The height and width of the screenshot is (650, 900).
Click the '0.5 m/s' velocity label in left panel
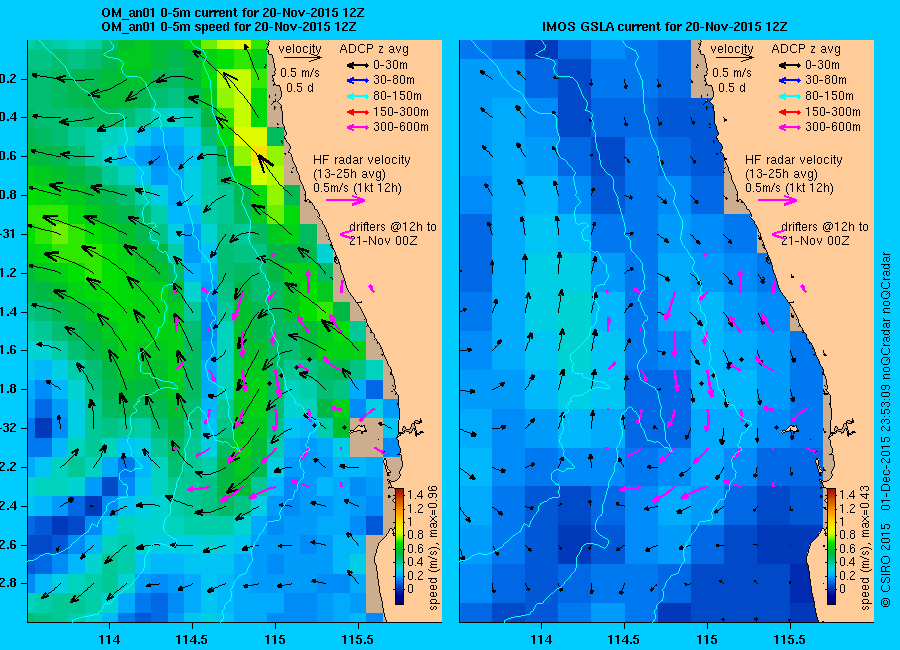(300, 73)
